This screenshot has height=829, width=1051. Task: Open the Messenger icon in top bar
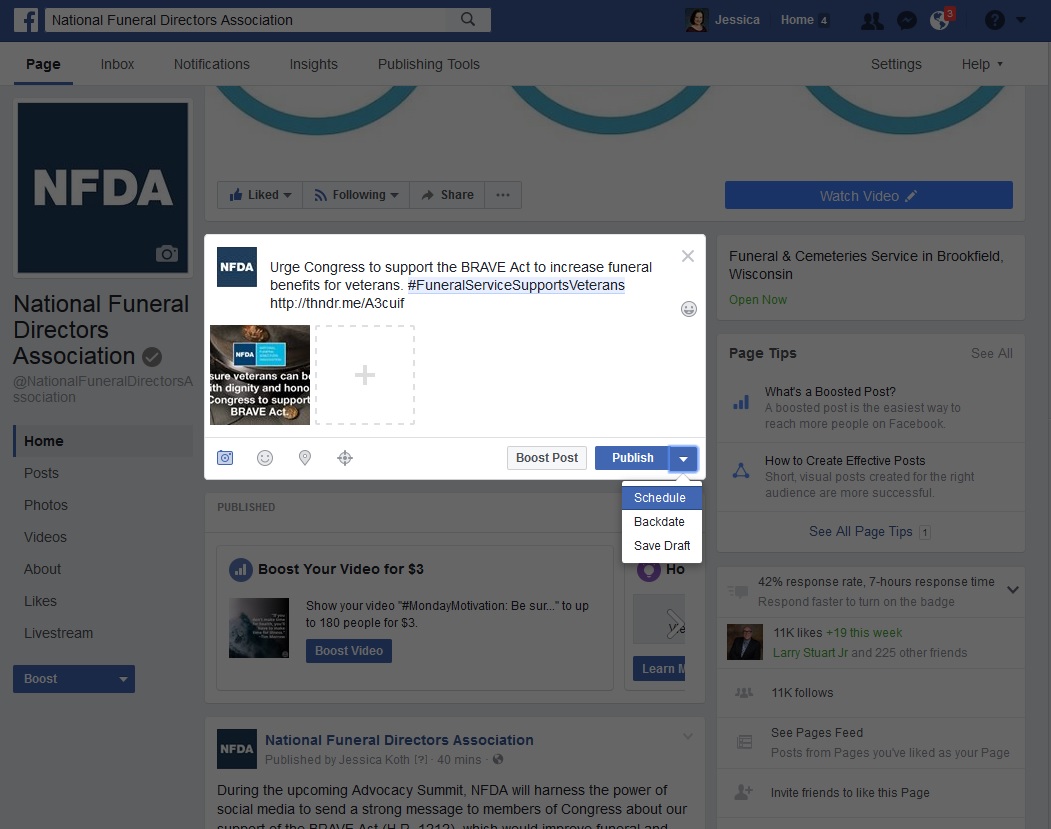(906, 21)
